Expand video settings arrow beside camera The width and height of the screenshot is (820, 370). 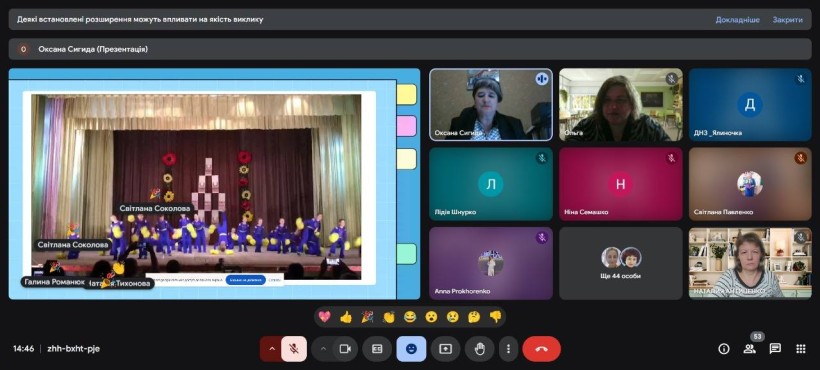[323, 349]
